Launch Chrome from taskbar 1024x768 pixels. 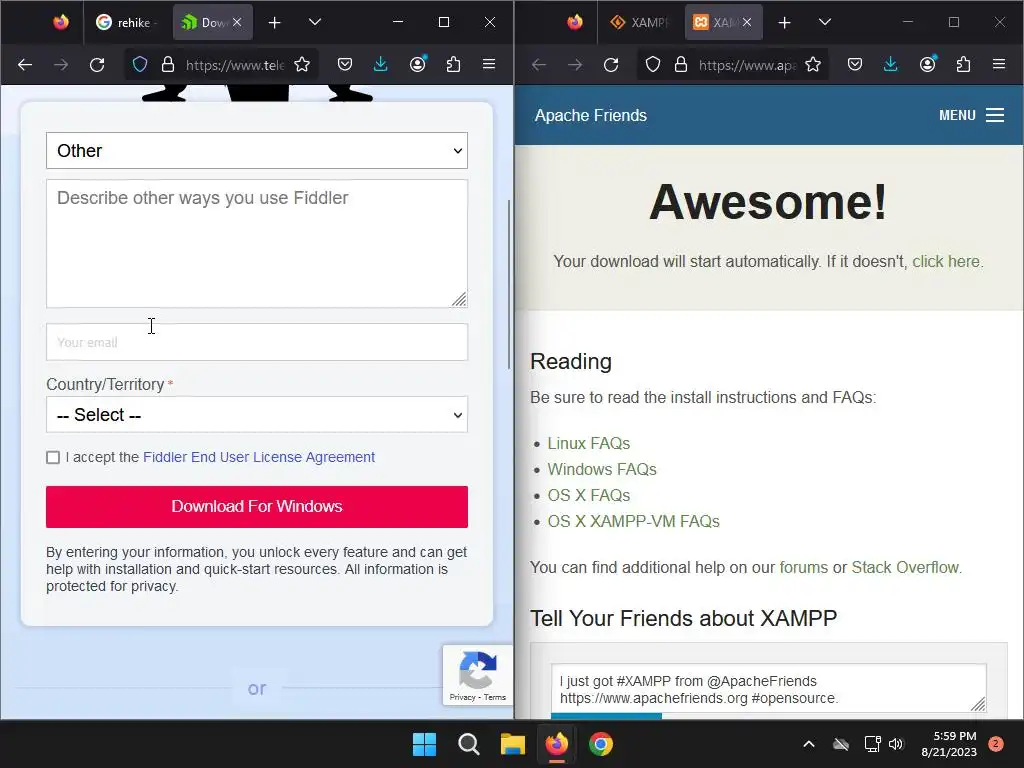click(601, 744)
